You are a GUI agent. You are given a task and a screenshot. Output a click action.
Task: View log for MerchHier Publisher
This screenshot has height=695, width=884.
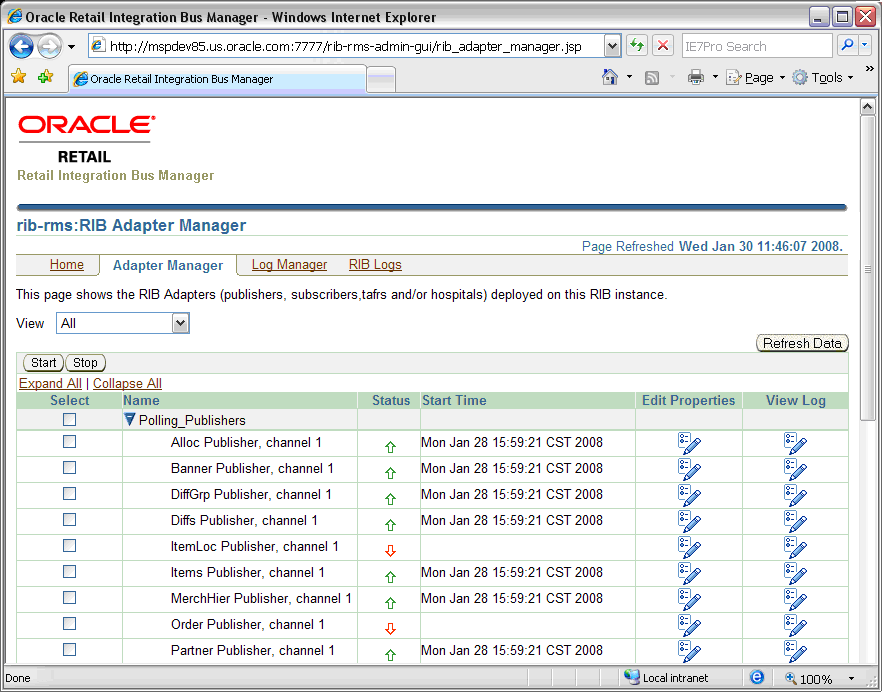(795, 599)
